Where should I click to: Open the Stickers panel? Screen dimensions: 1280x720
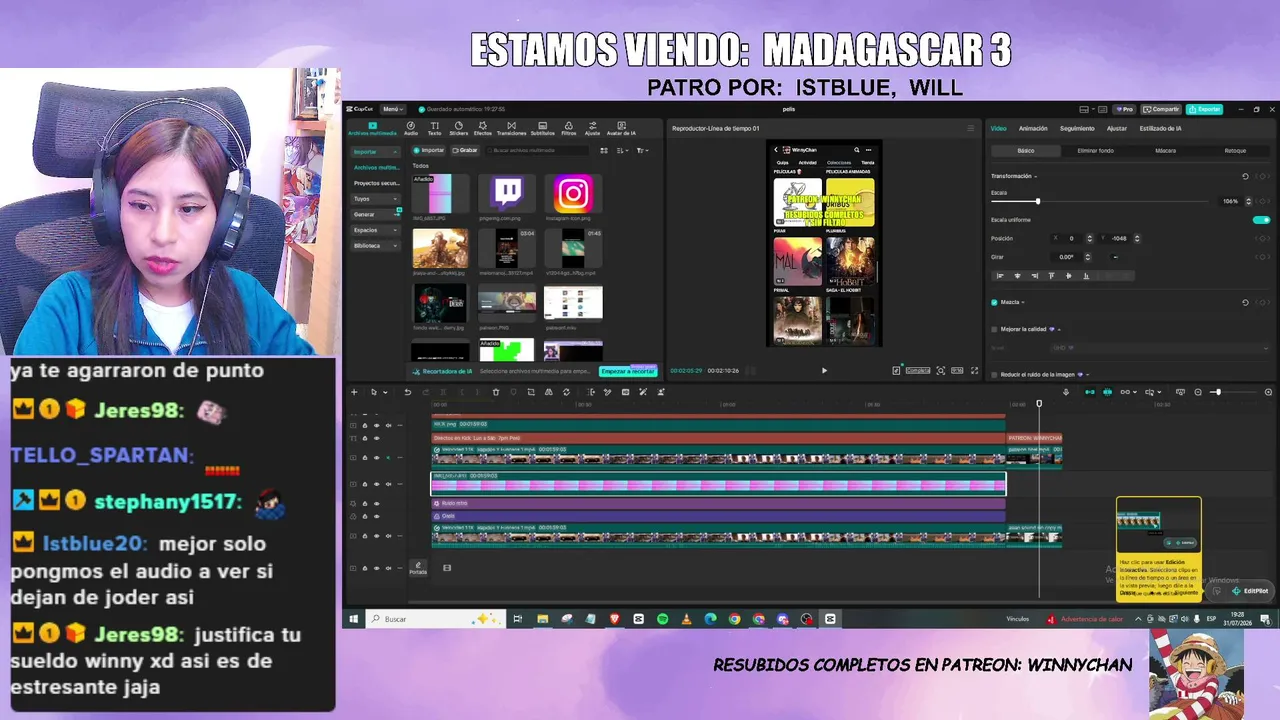(x=459, y=128)
